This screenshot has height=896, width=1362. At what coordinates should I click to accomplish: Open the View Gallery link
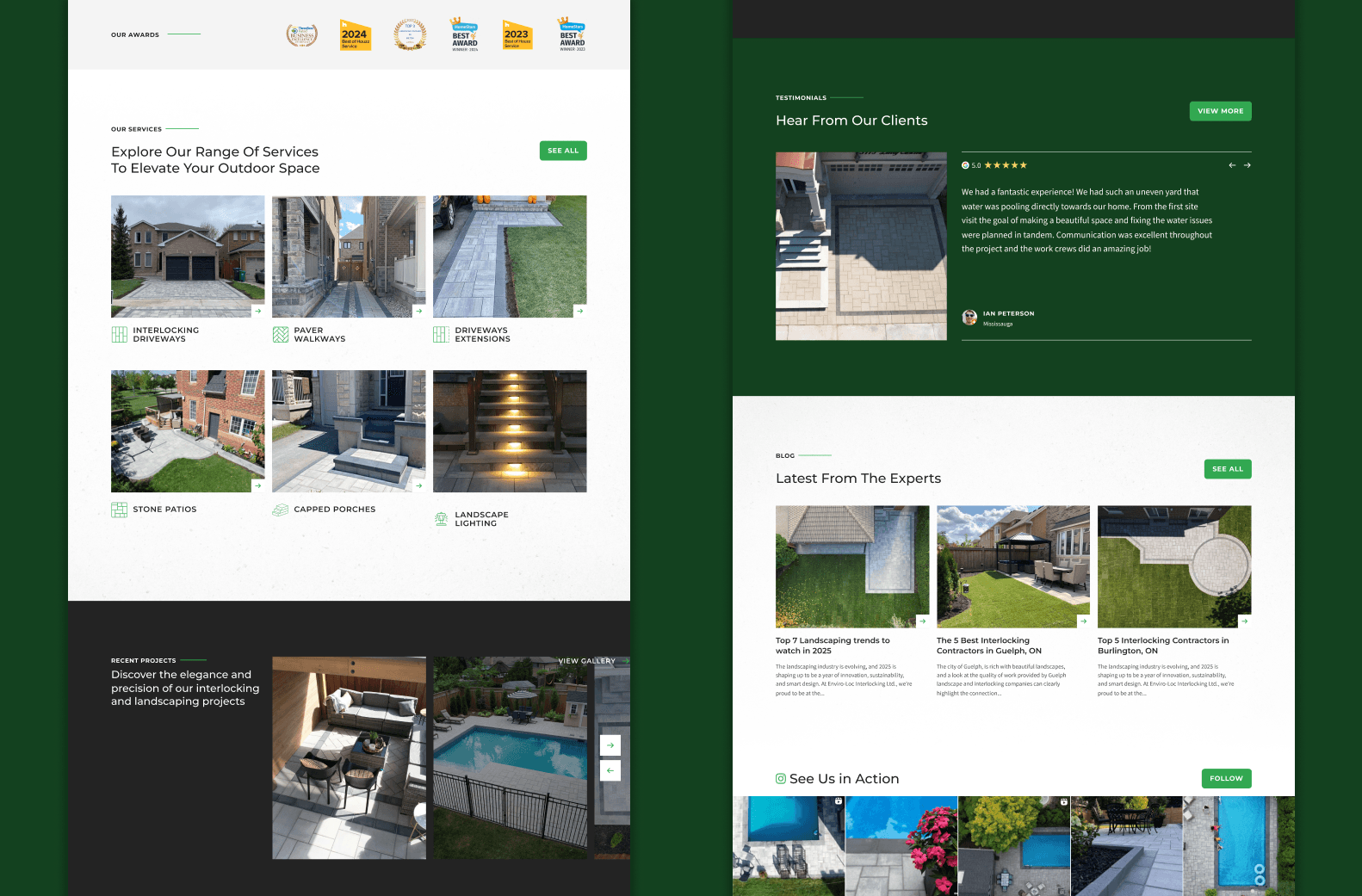click(586, 661)
